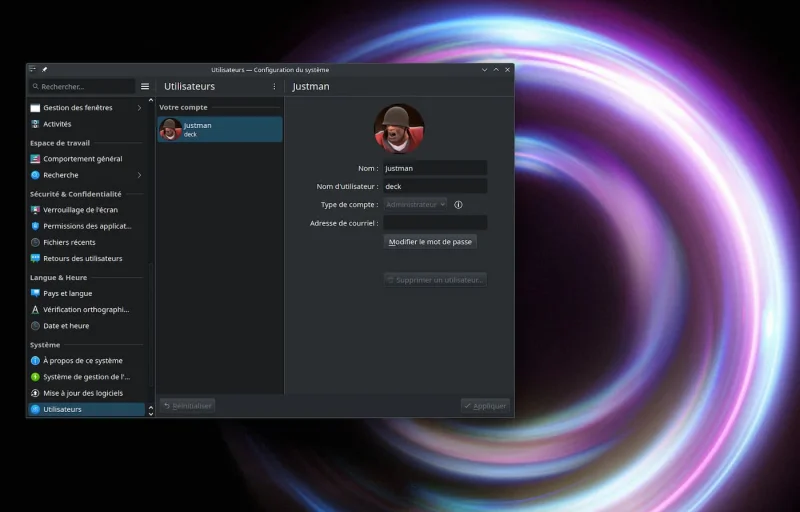Click the Retours des utilisateurs icon

click(35, 259)
